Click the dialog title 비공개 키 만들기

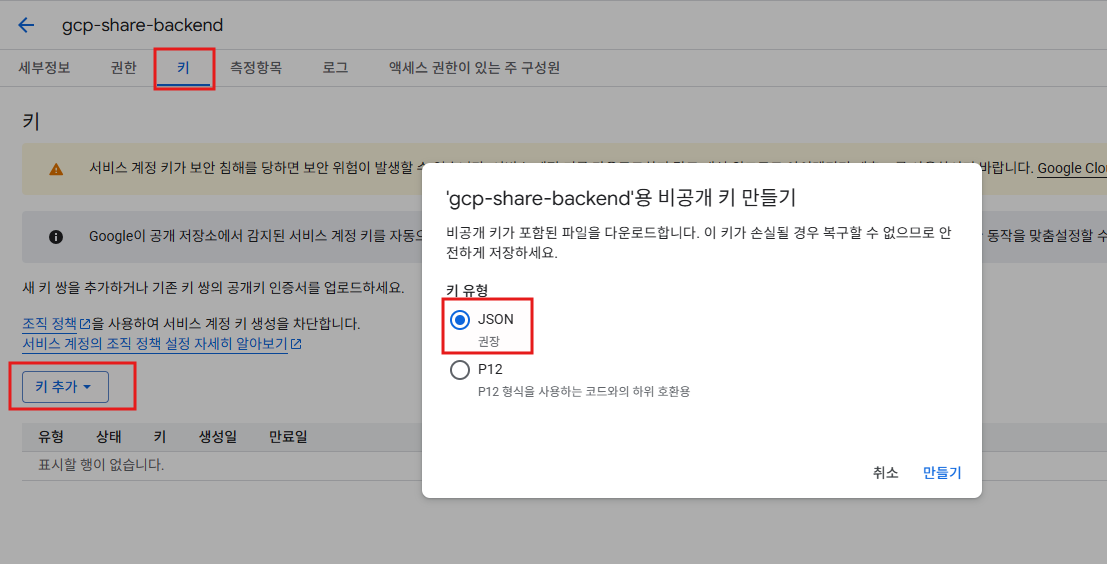[621, 198]
